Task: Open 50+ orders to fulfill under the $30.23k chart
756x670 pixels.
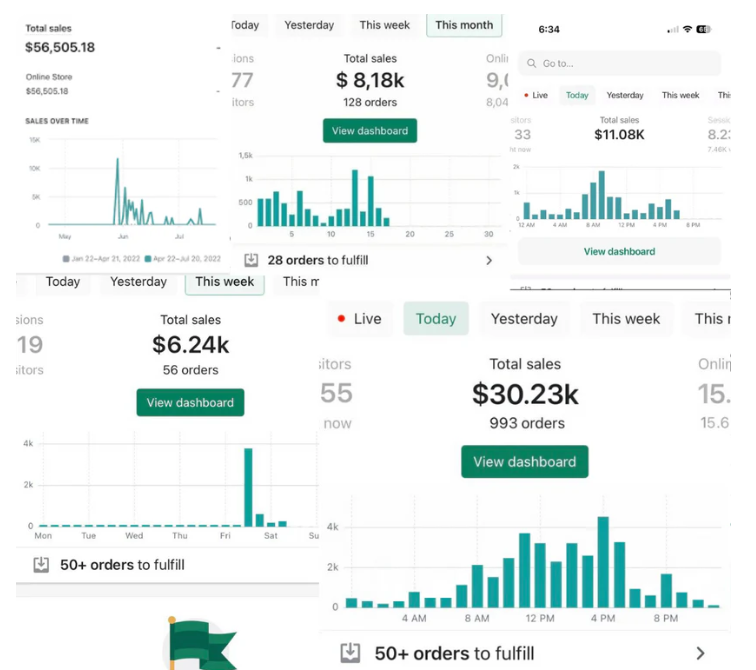Action: (454, 654)
